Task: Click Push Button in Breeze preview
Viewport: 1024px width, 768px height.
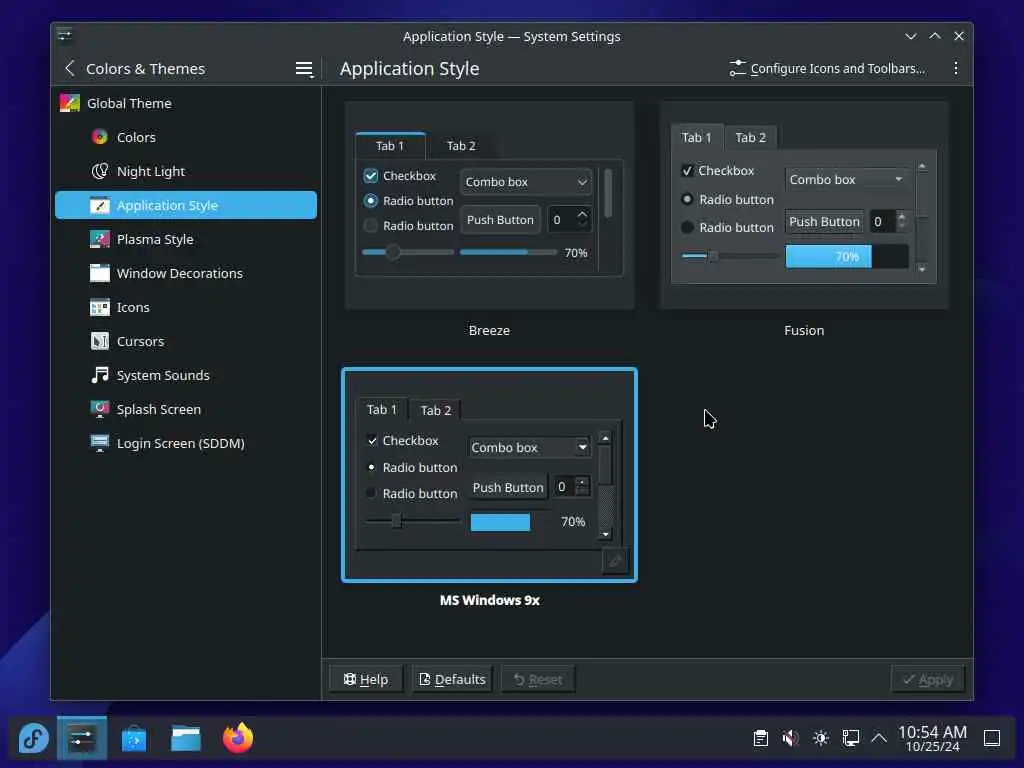Action: [x=500, y=219]
